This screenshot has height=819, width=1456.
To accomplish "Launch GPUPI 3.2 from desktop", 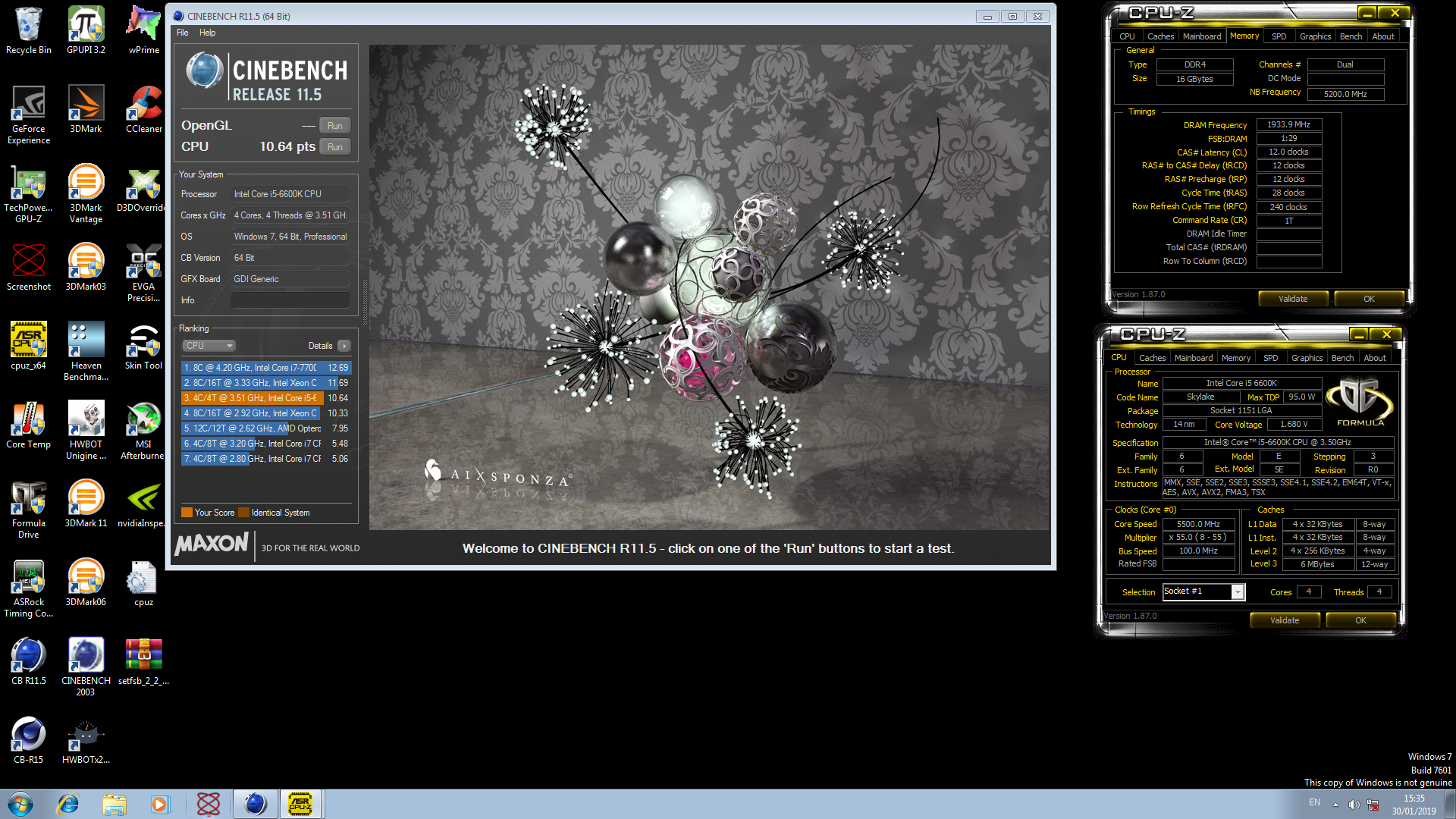I will [x=86, y=30].
